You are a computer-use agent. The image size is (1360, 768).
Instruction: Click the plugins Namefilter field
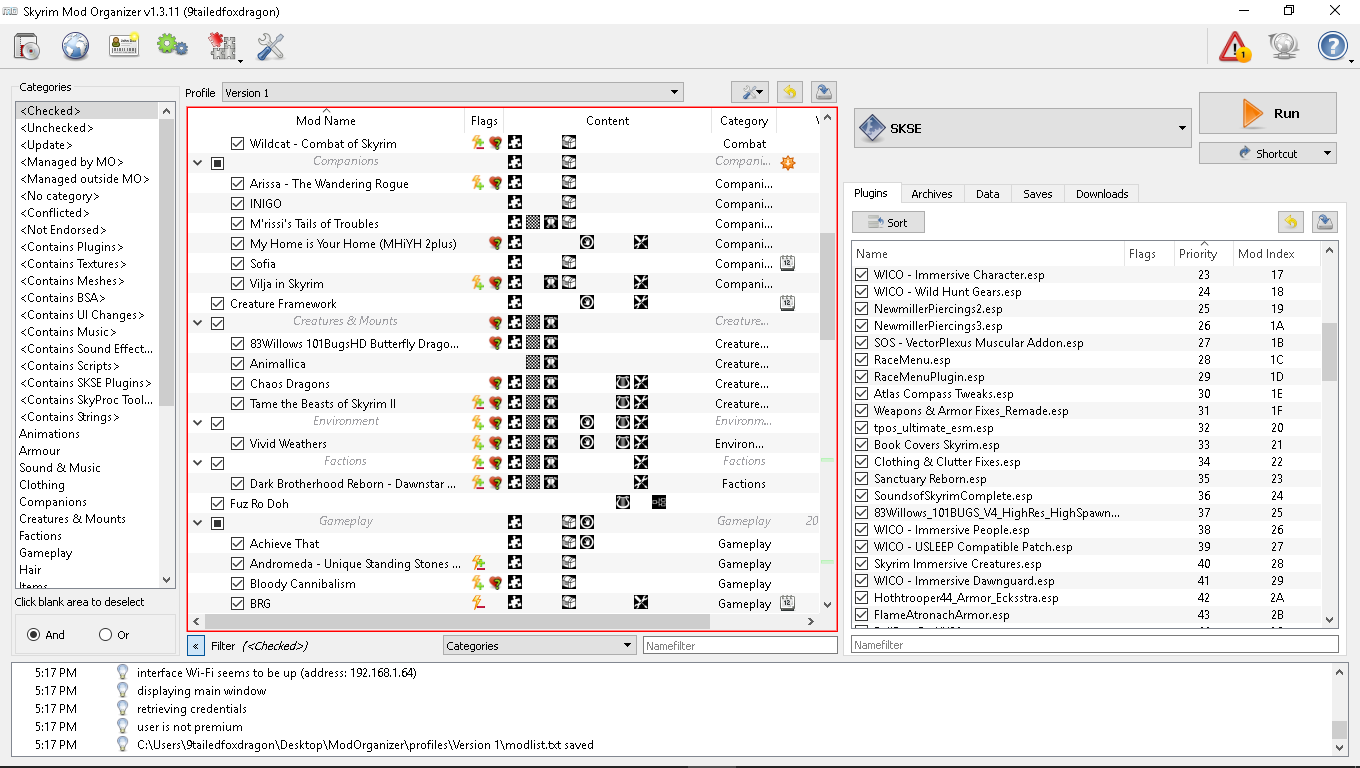pos(1094,645)
